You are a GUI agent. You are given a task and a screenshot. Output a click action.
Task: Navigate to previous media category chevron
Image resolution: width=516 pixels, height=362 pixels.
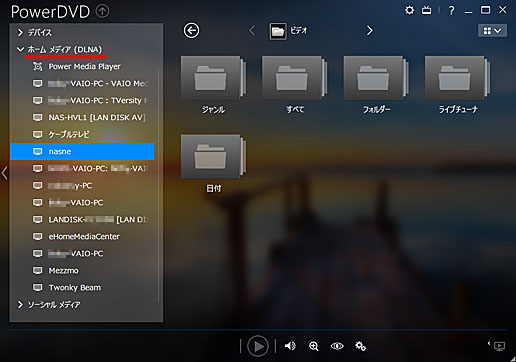tap(252, 31)
